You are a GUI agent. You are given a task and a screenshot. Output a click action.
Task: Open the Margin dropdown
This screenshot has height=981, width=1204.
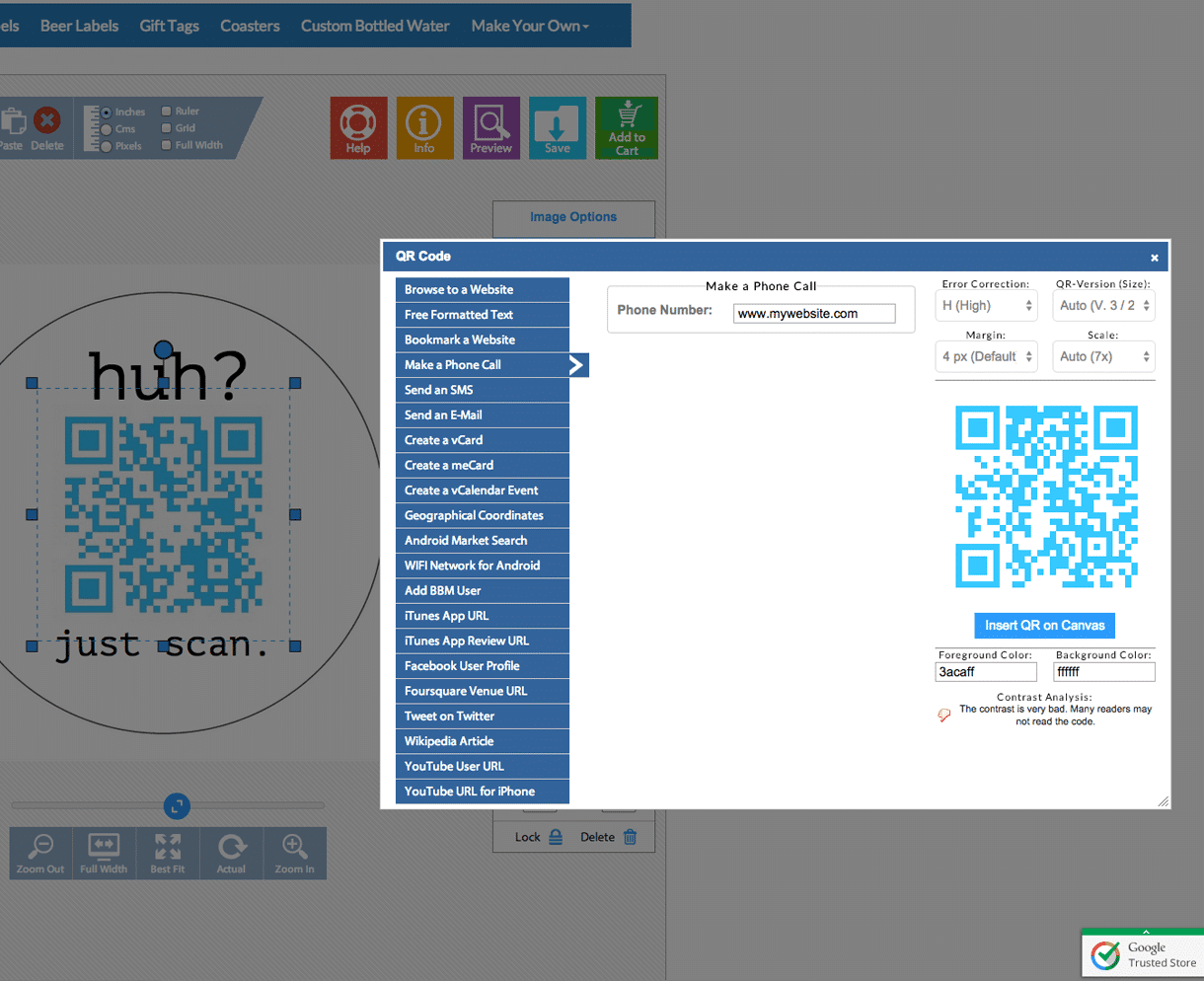[x=987, y=356]
